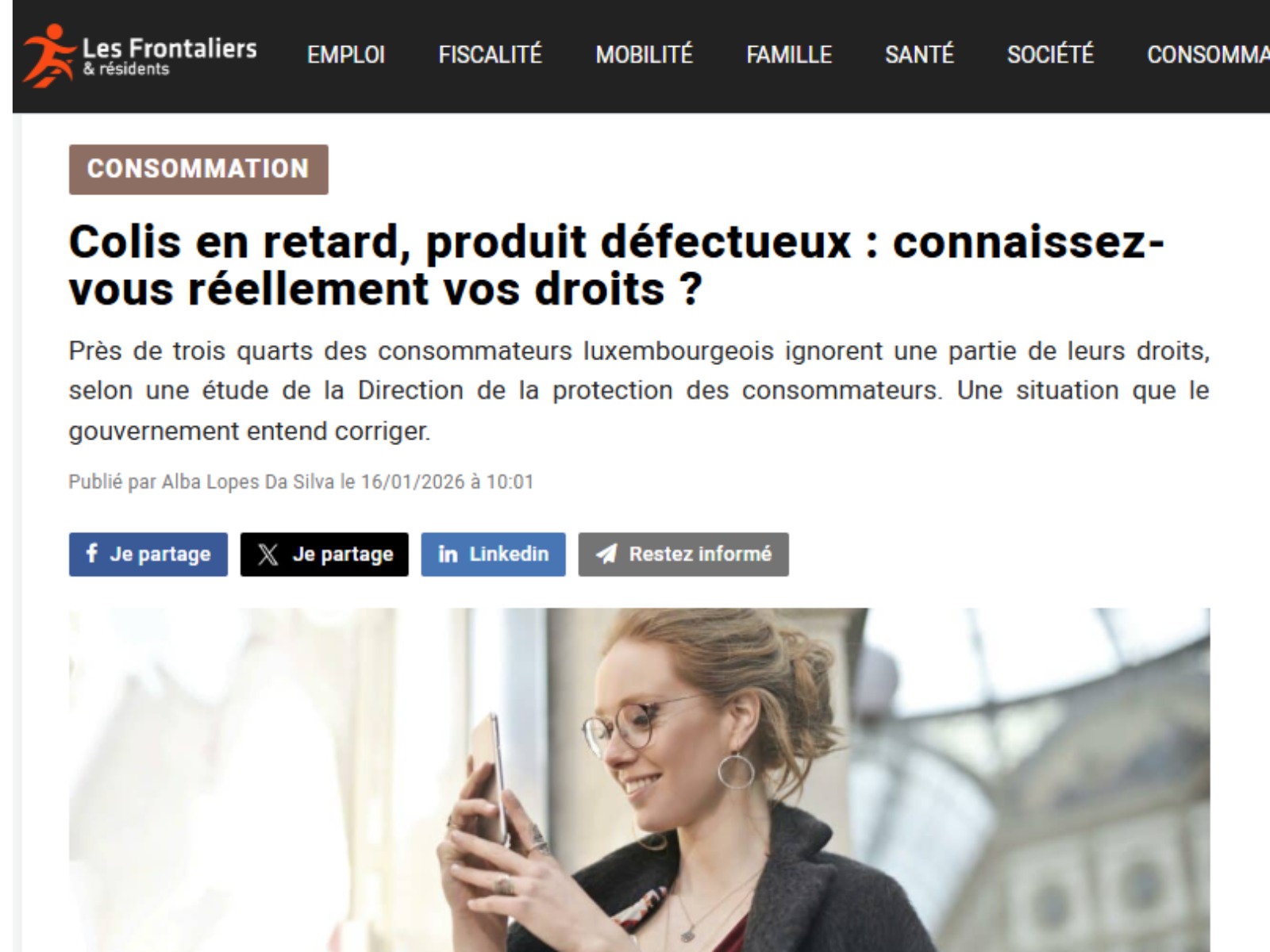Click the article headline about Colis en retard
The width and height of the screenshot is (1270, 952).
pyautogui.click(x=616, y=265)
